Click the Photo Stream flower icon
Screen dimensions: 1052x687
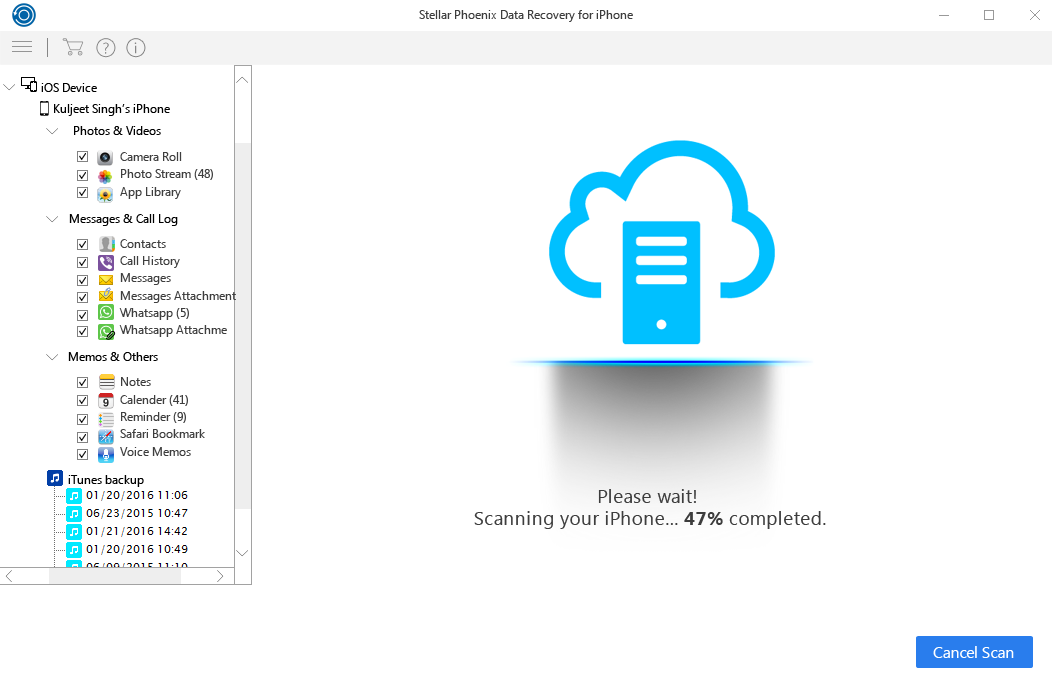105,176
